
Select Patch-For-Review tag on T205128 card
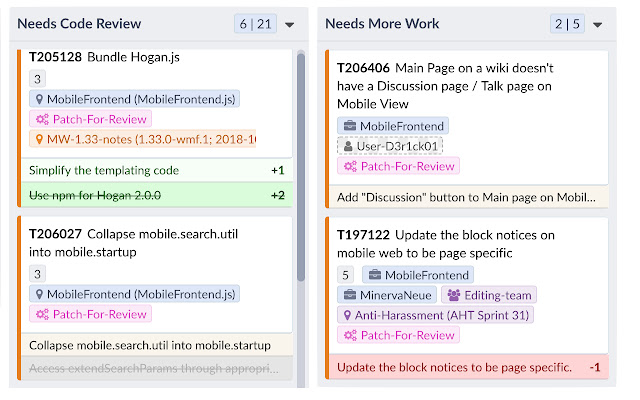coord(90,119)
